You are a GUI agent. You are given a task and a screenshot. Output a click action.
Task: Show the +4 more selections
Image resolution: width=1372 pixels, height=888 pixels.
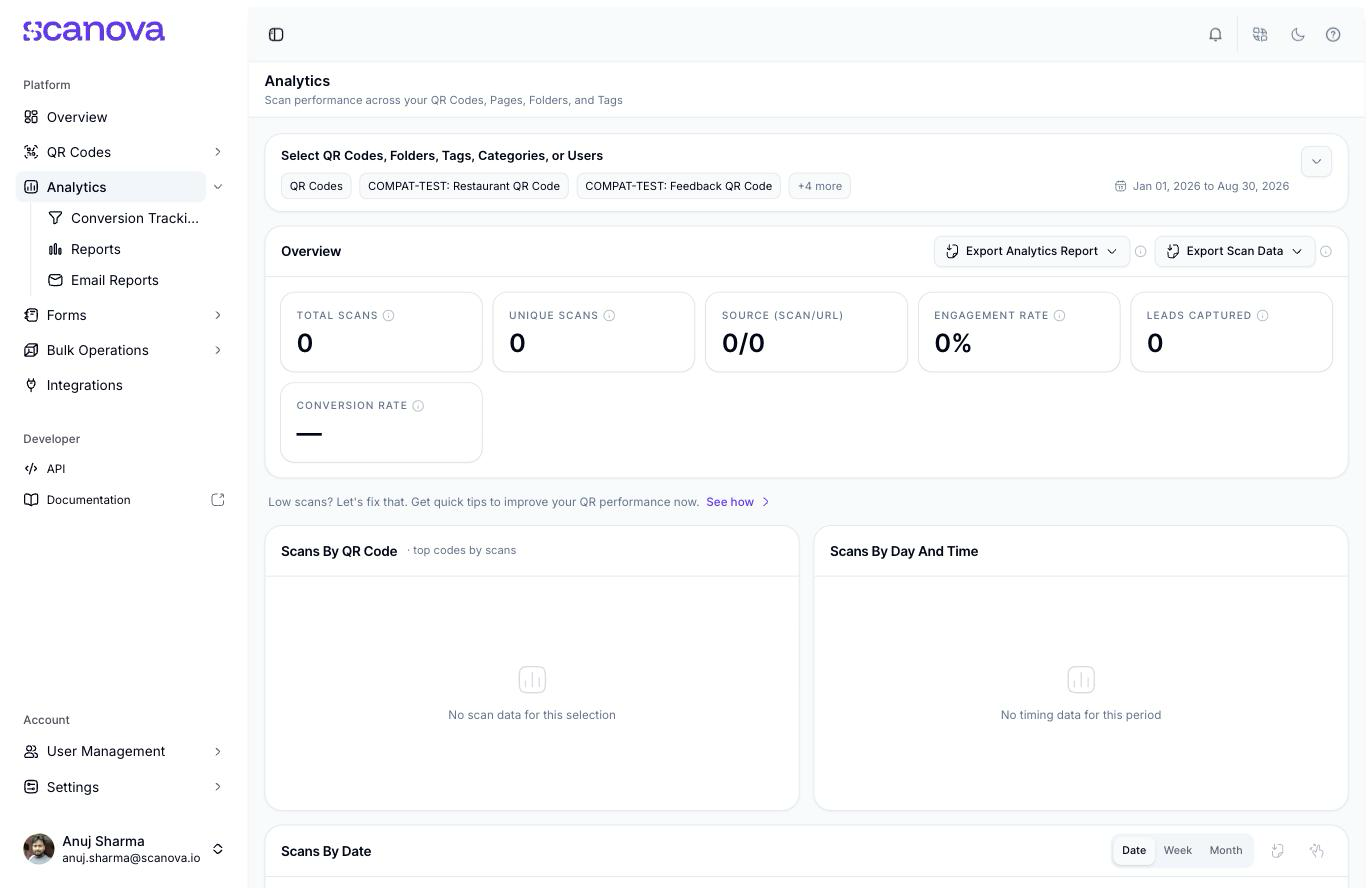click(820, 186)
